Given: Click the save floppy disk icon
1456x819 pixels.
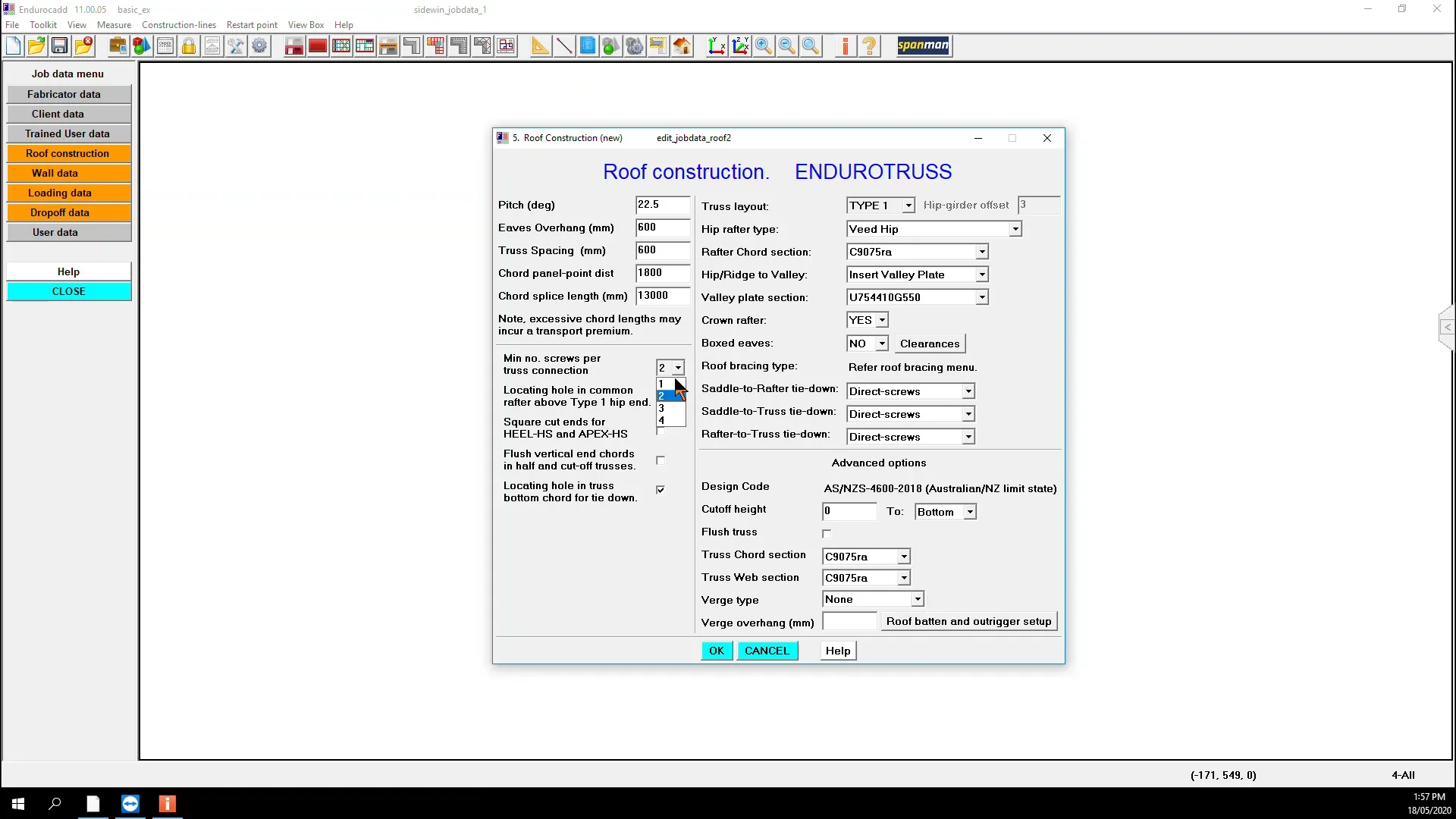Looking at the screenshot, I should [59, 46].
